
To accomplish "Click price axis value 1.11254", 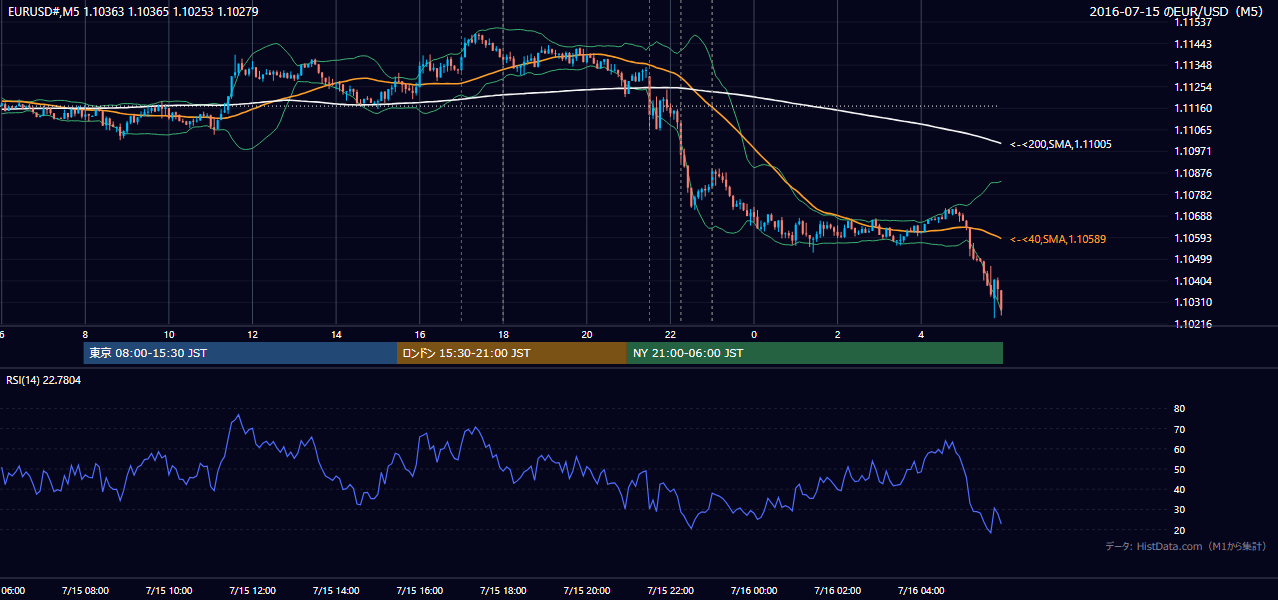I will coord(1192,87).
